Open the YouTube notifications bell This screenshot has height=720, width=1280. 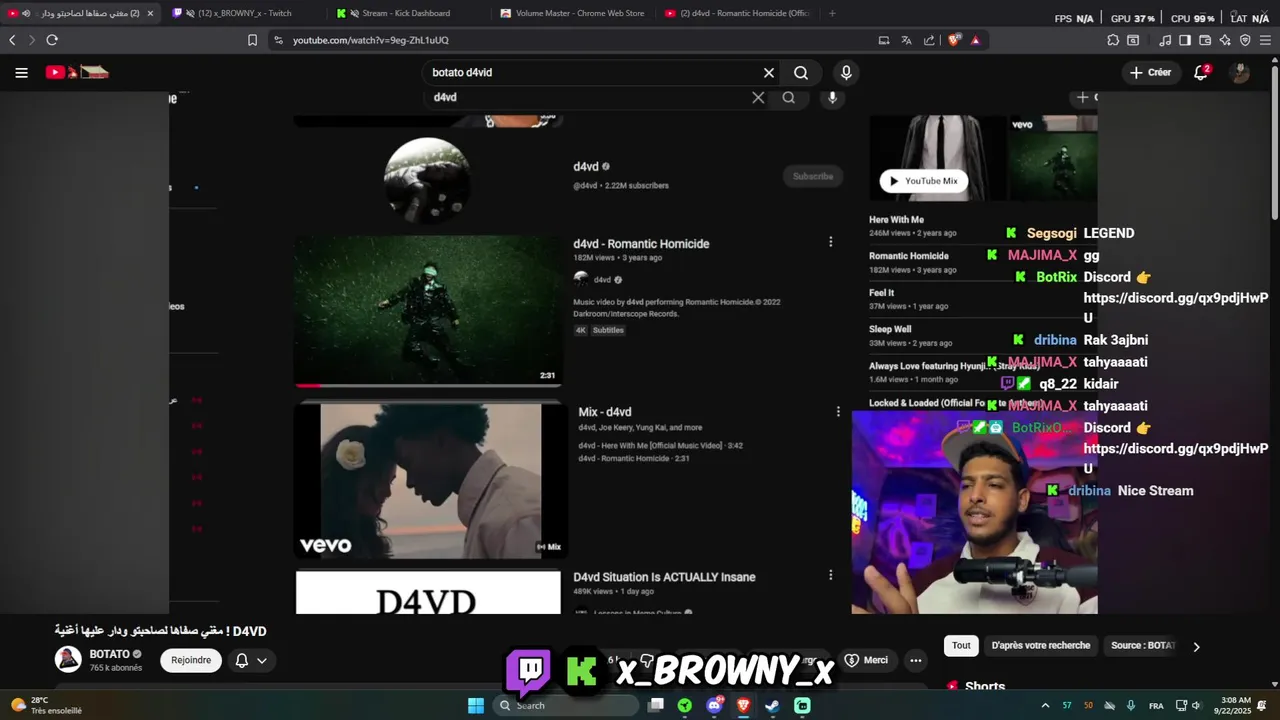(1201, 72)
